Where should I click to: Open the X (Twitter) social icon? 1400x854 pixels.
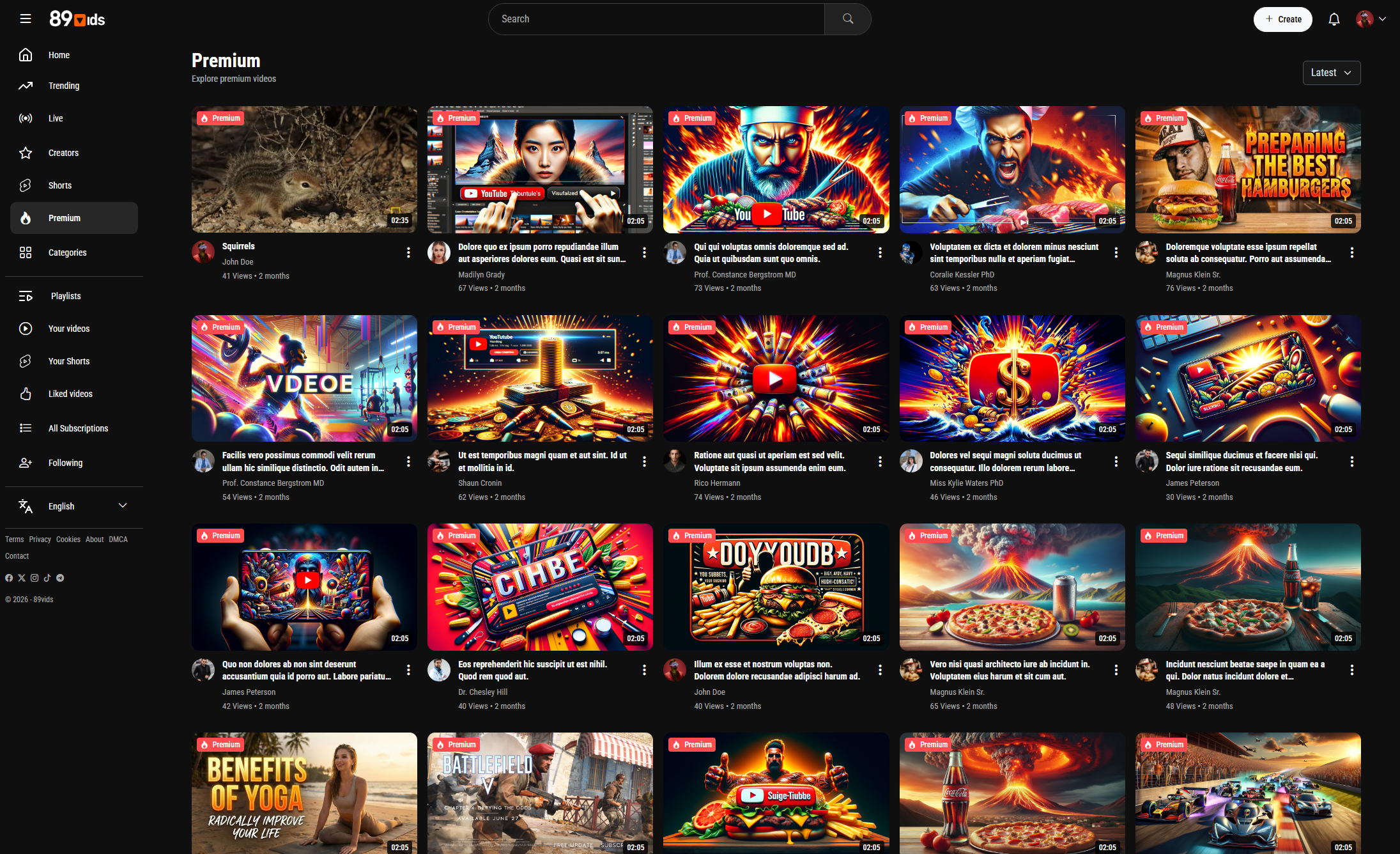tap(22, 578)
